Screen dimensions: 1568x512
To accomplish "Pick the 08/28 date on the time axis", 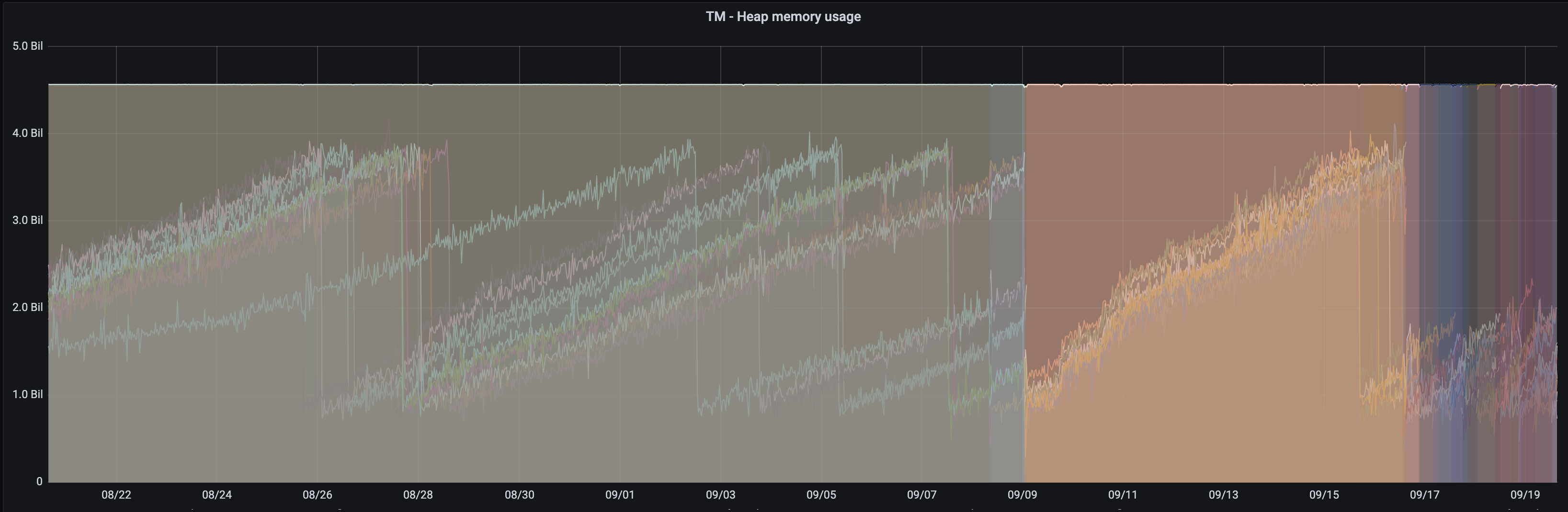I will (x=418, y=494).
